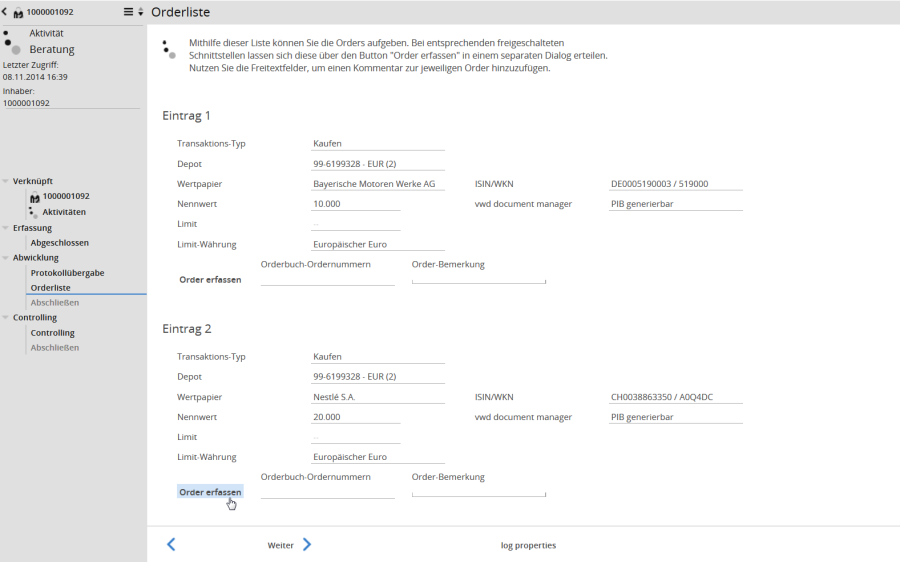Click the back arrow beside account 1000001092
The height and width of the screenshot is (562, 900).
click(x=5, y=12)
